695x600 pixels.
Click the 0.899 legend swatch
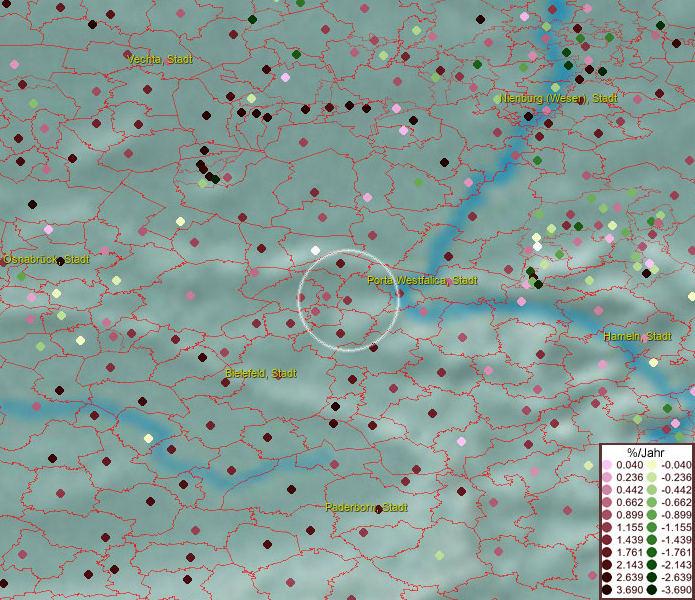pyautogui.click(x=607, y=515)
